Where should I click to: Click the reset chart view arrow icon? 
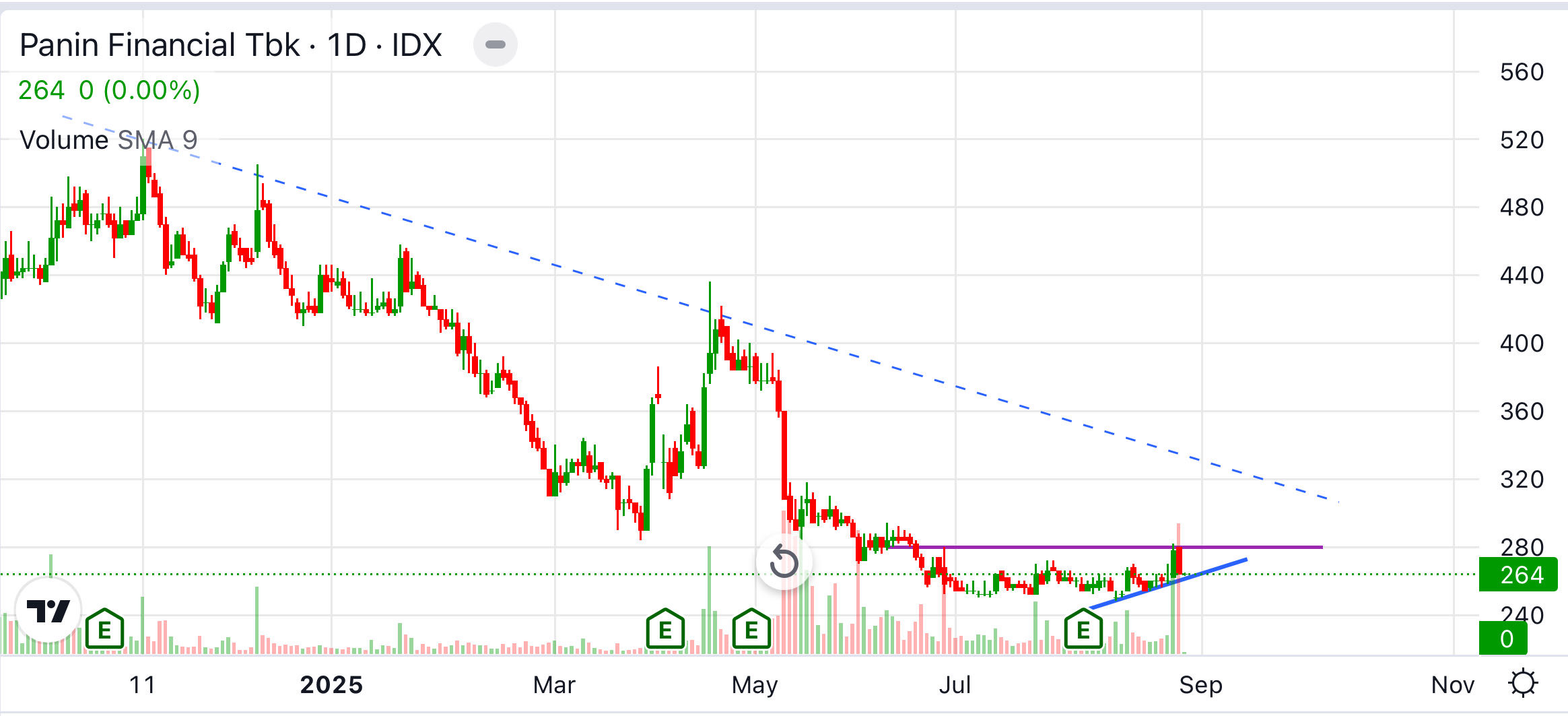(x=784, y=562)
